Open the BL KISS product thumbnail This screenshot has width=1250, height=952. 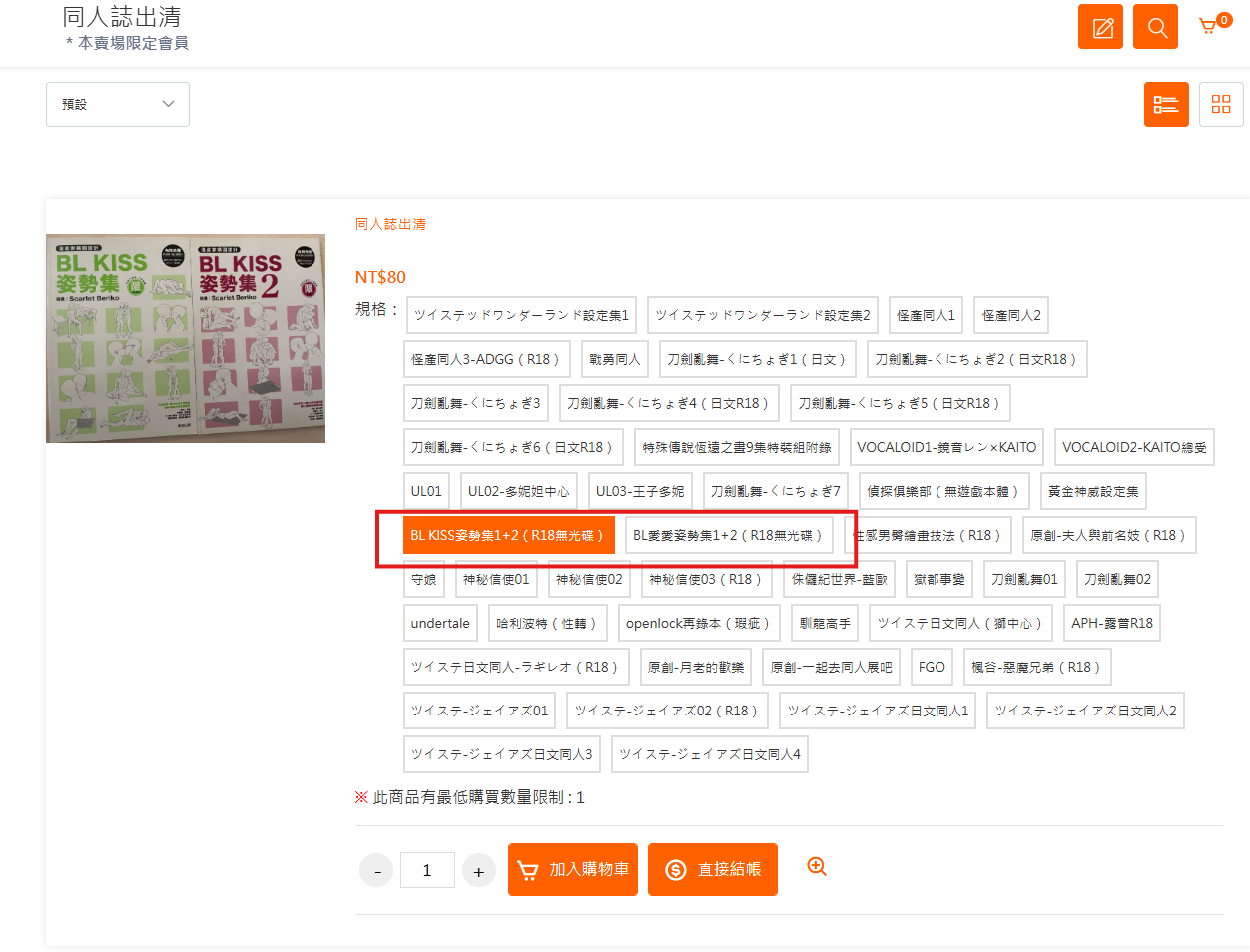tap(186, 338)
